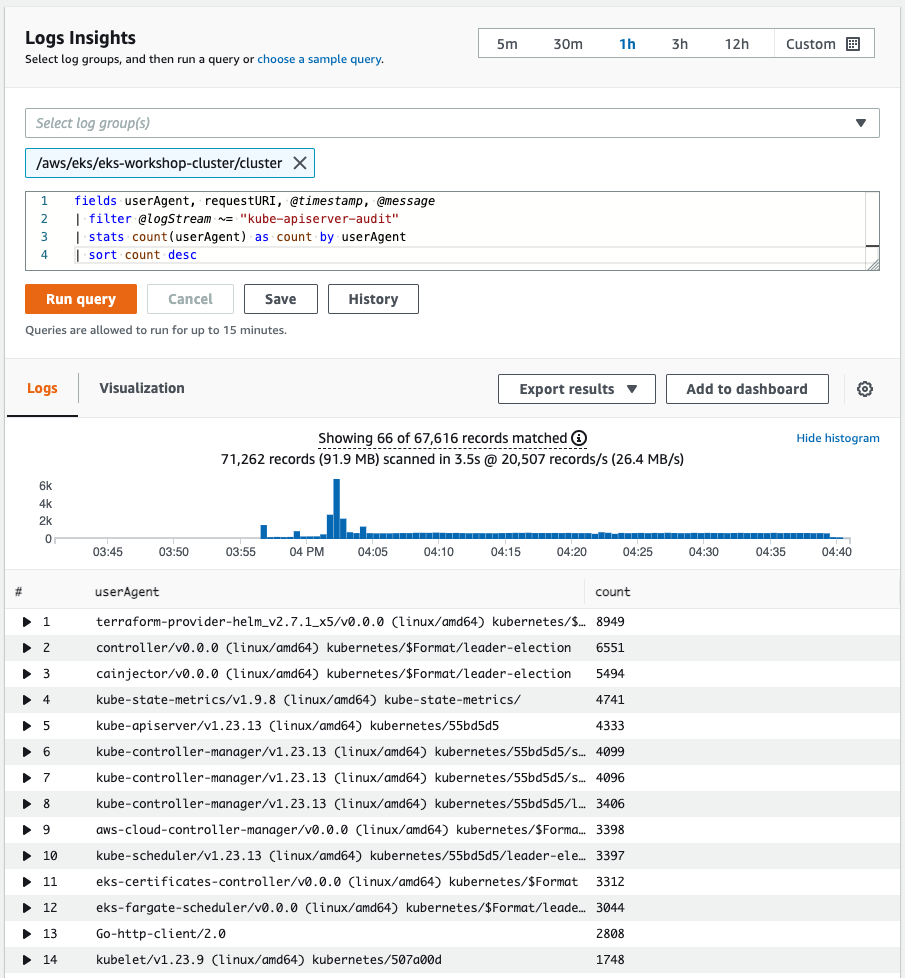The width and height of the screenshot is (905, 978).
Task: Click the records matched info icon
Action: coord(581,438)
